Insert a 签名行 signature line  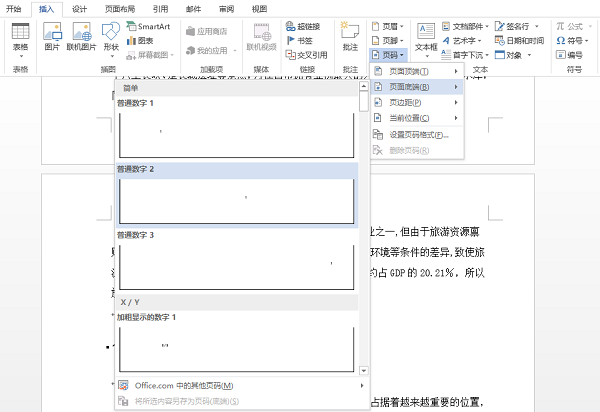tap(517, 26)
